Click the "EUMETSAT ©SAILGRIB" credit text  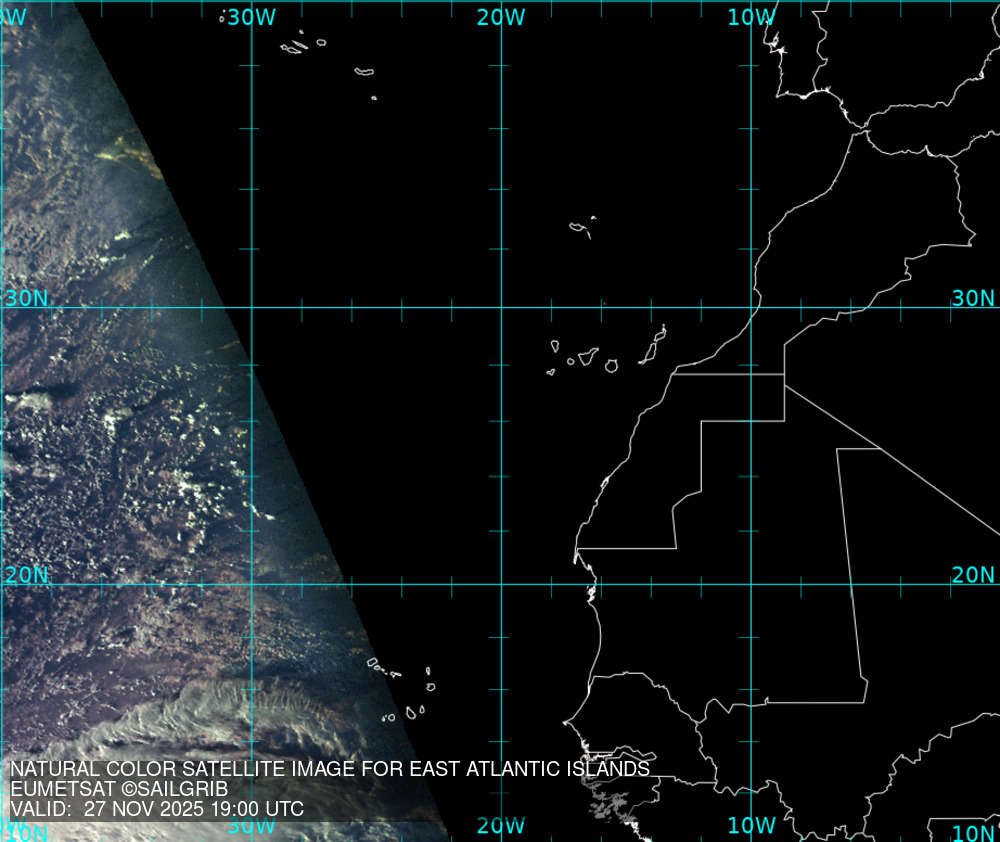pos(119,789)
